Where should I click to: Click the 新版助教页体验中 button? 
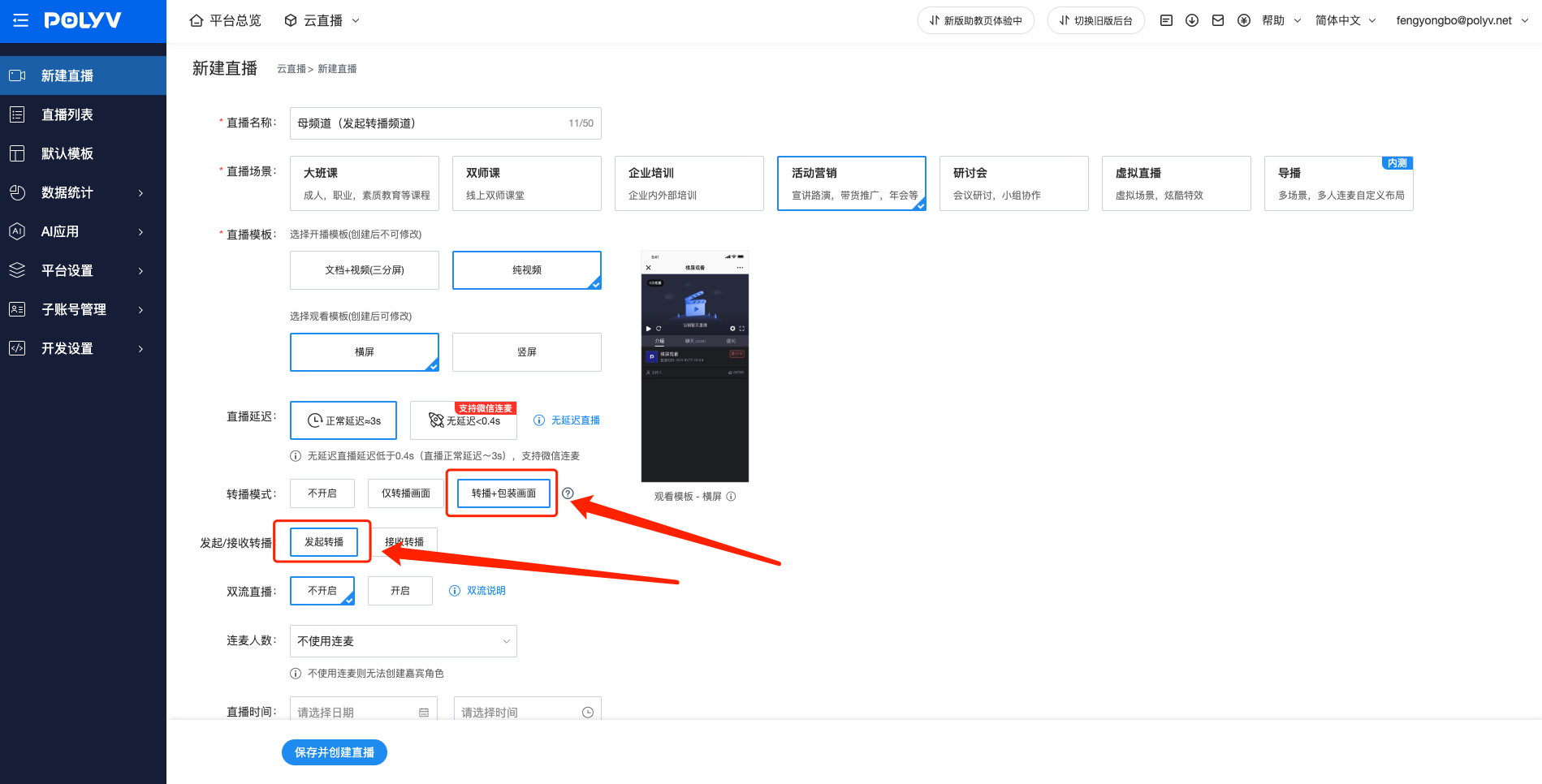976,21
